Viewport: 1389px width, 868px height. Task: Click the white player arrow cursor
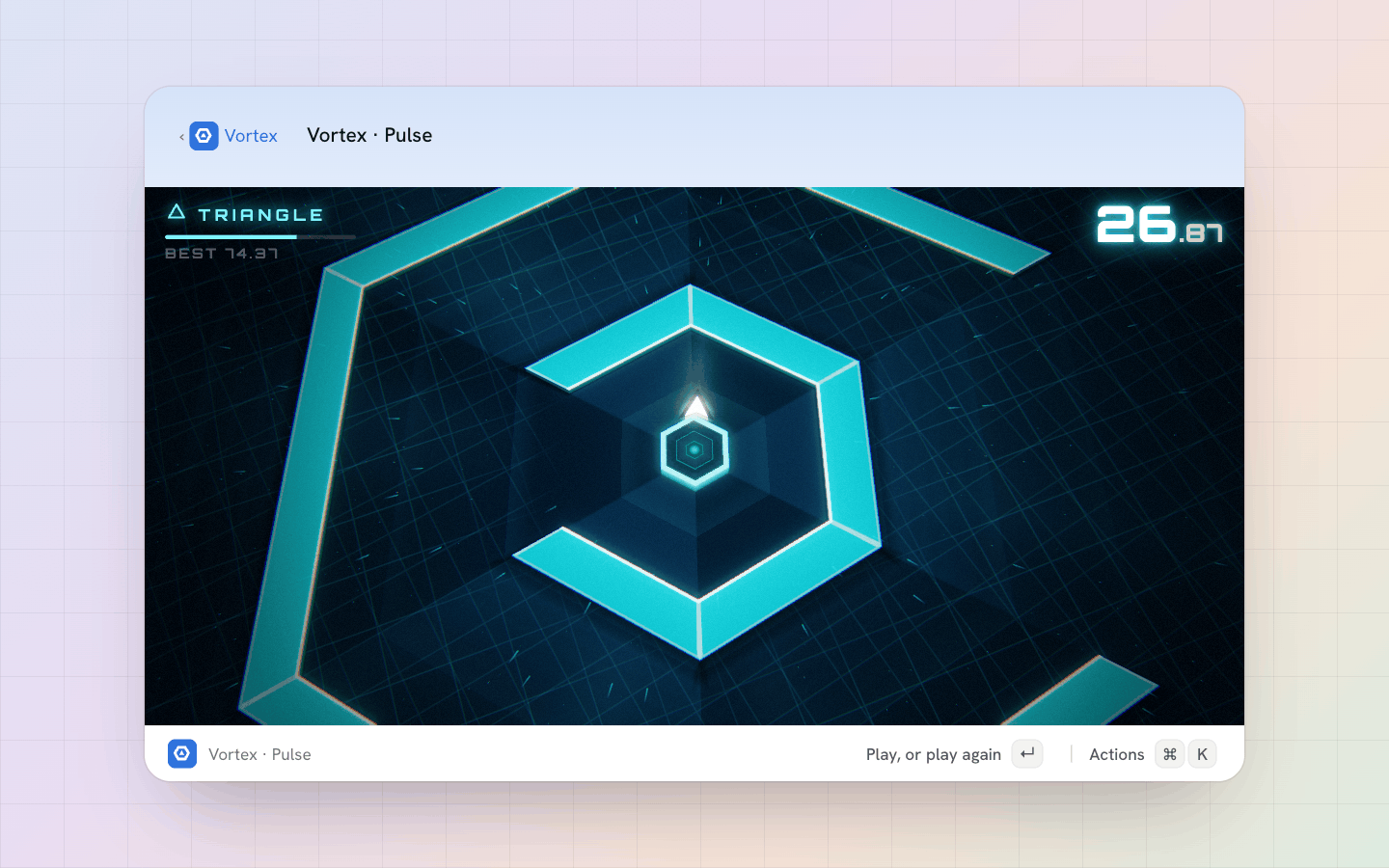tap(696, 406)
